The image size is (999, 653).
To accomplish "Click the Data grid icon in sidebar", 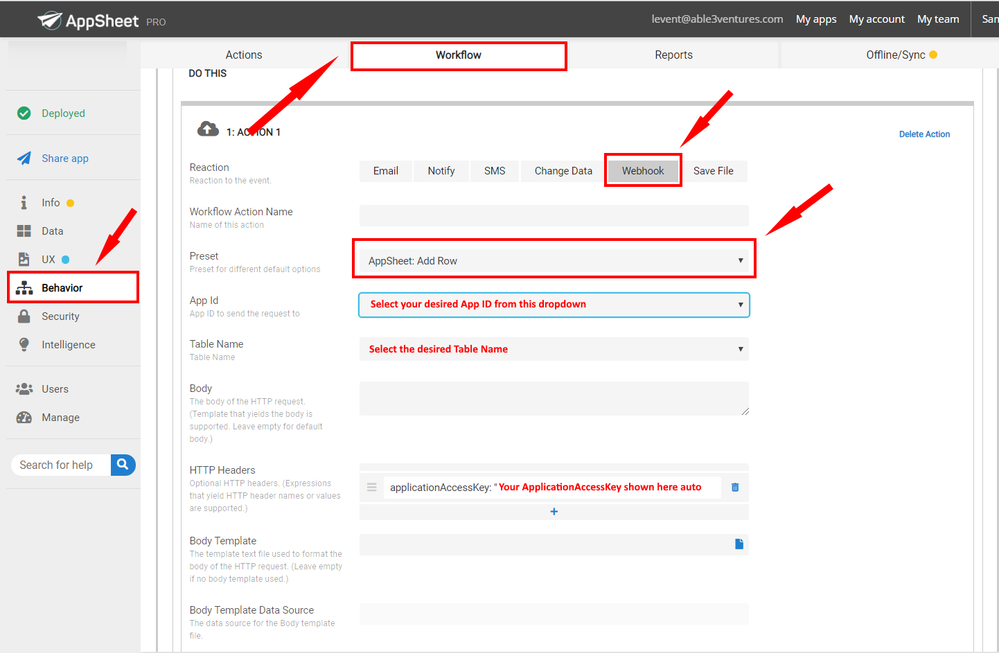I will coord(24,231).
